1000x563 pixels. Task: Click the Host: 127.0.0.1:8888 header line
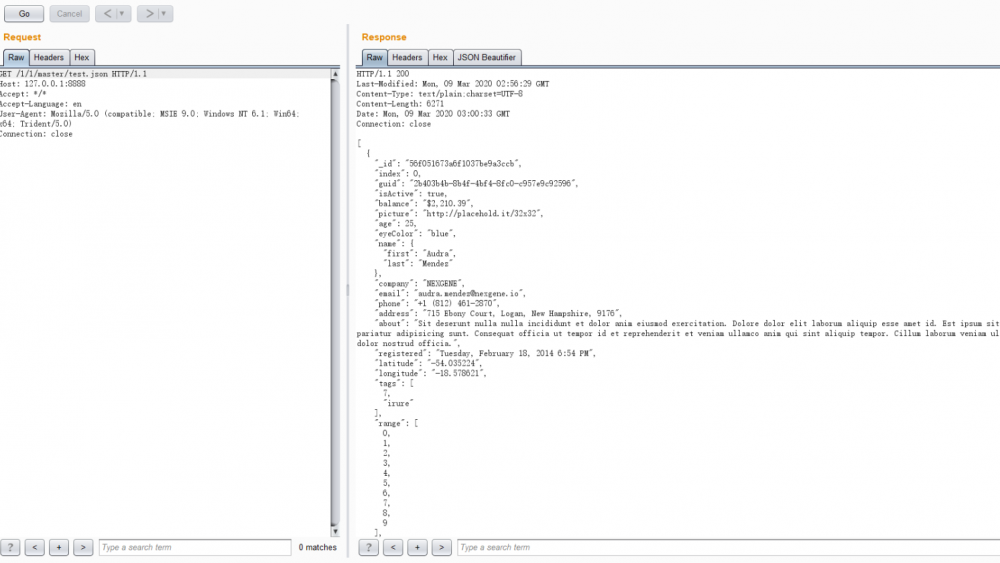43,84
